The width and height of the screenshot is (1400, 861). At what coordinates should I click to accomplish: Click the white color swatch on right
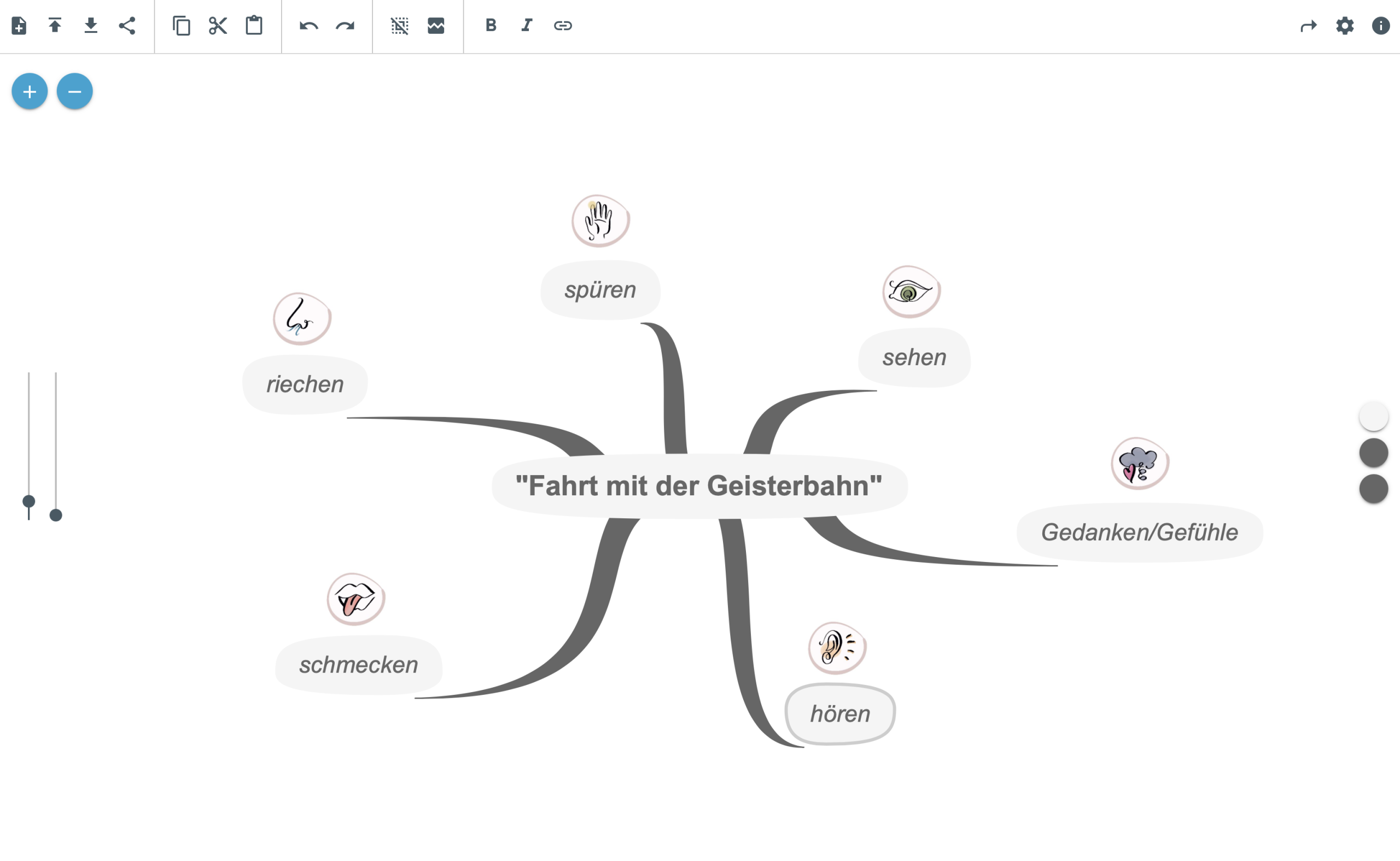(x=1373, y=416)
